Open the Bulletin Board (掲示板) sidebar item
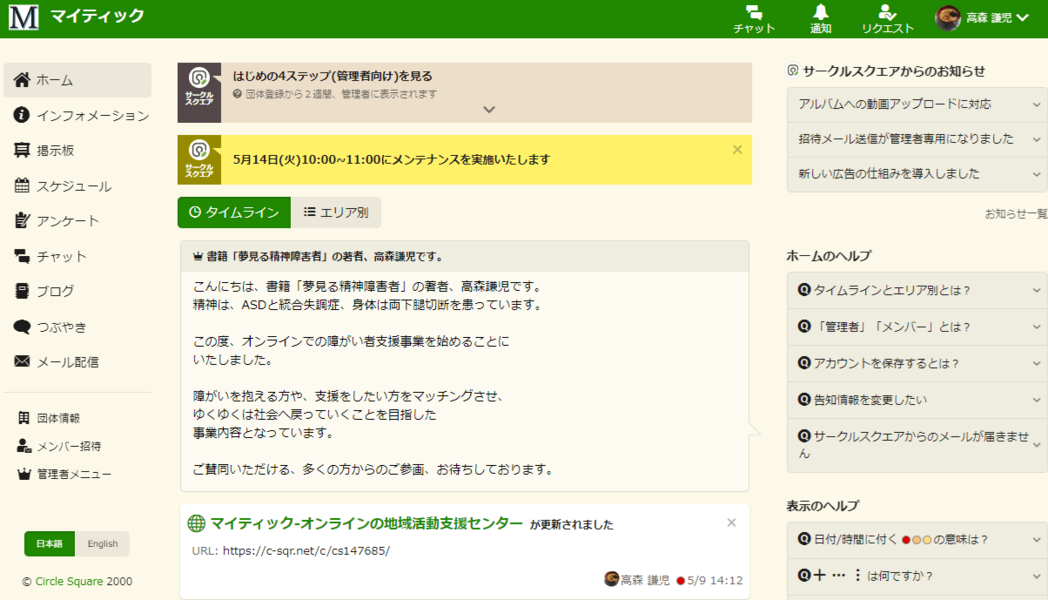 point(55,150)
